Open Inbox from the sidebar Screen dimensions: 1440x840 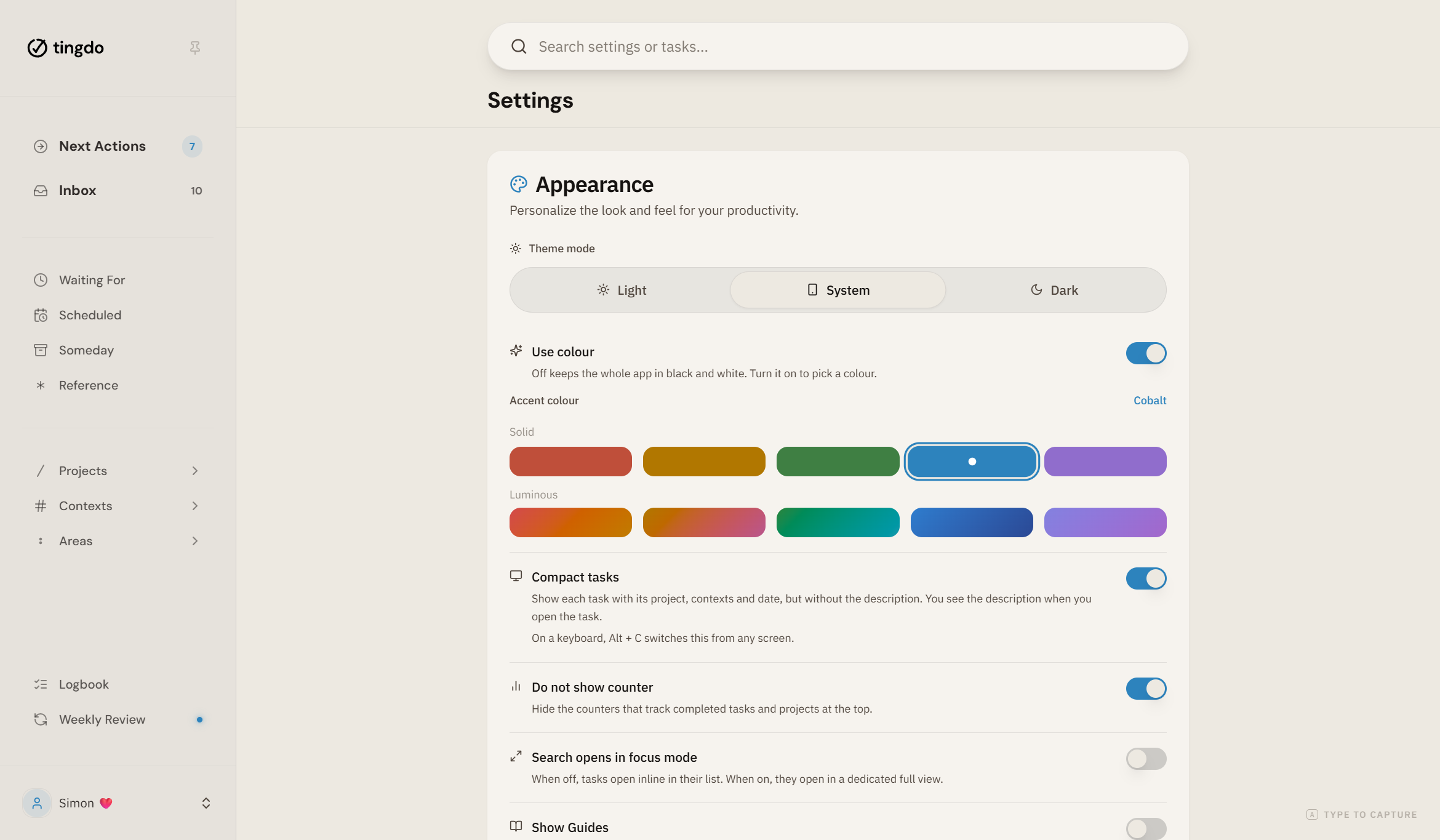tap(118, 191)
